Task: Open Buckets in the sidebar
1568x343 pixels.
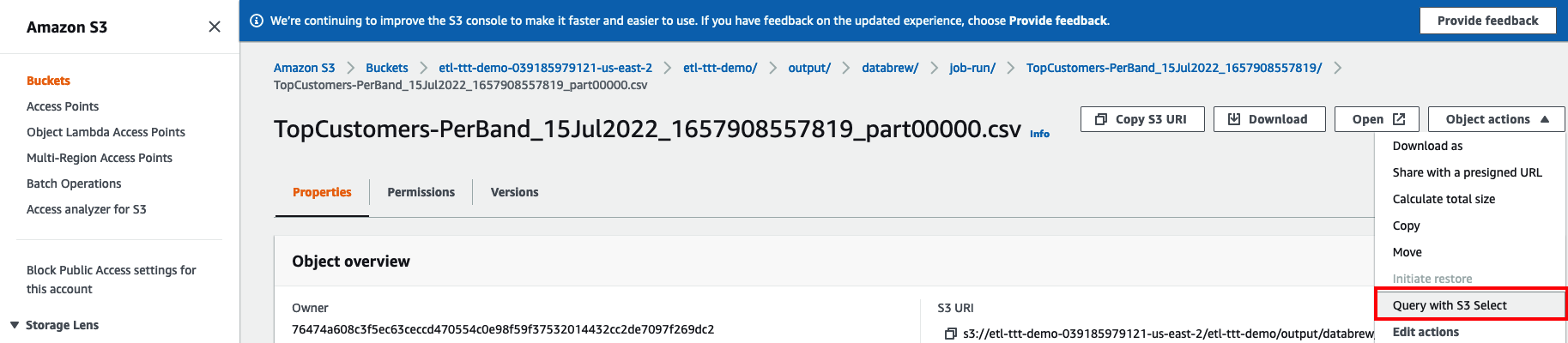Action: tap(48, 81)
